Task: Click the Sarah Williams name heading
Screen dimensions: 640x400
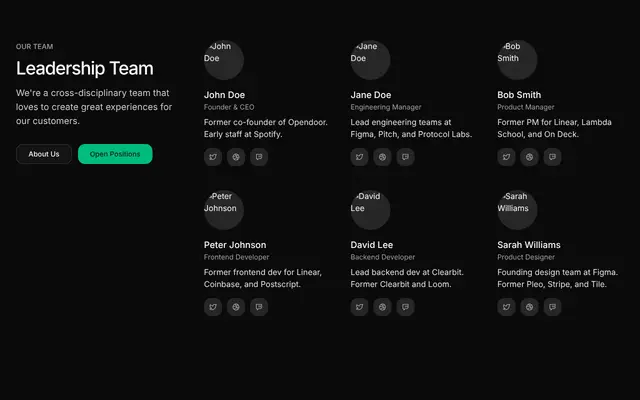Action: click(529, 245)
